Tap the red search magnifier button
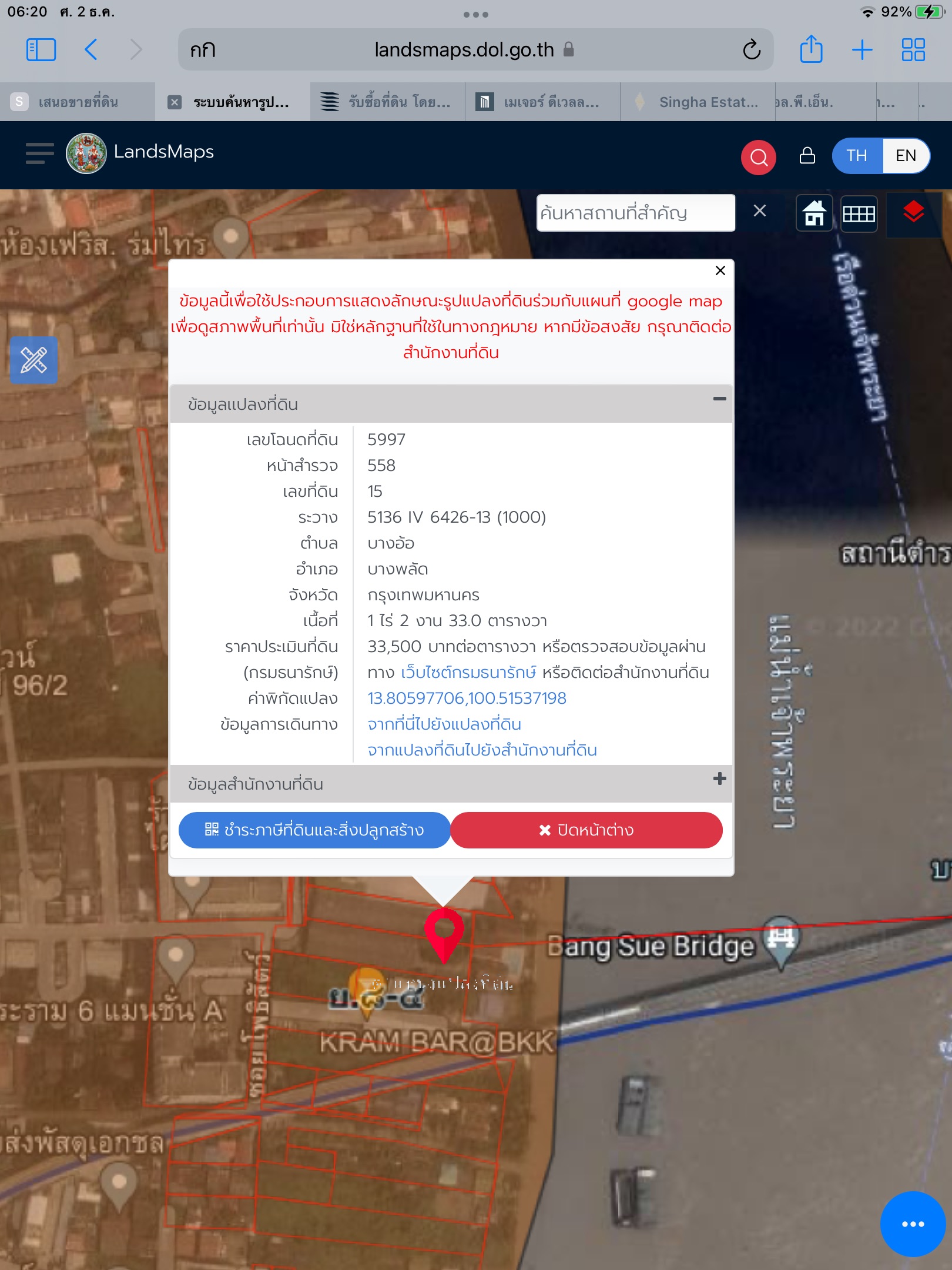 [x=758, y=156]
